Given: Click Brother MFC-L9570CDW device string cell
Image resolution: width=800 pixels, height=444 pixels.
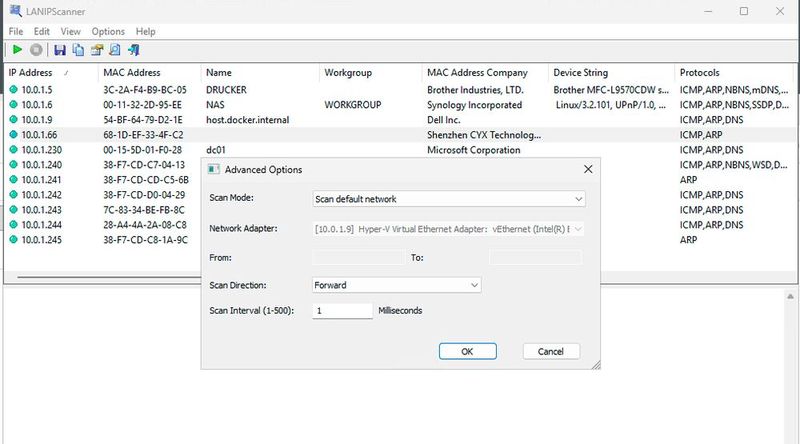Looking at the screenshot, I should click(x=611, y=89).
